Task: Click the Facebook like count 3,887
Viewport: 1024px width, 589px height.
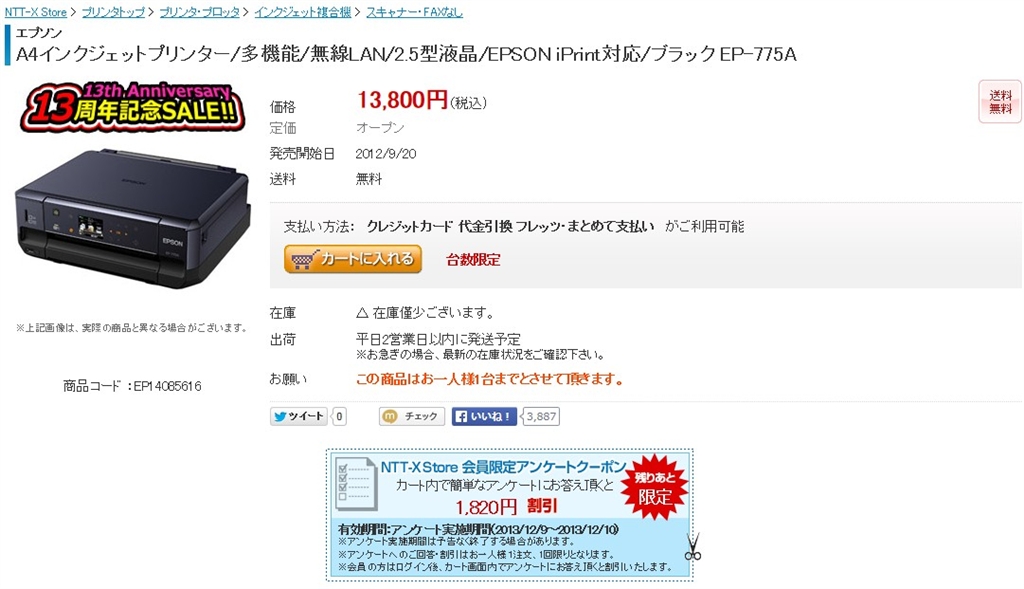Action: tap(541, 417)
